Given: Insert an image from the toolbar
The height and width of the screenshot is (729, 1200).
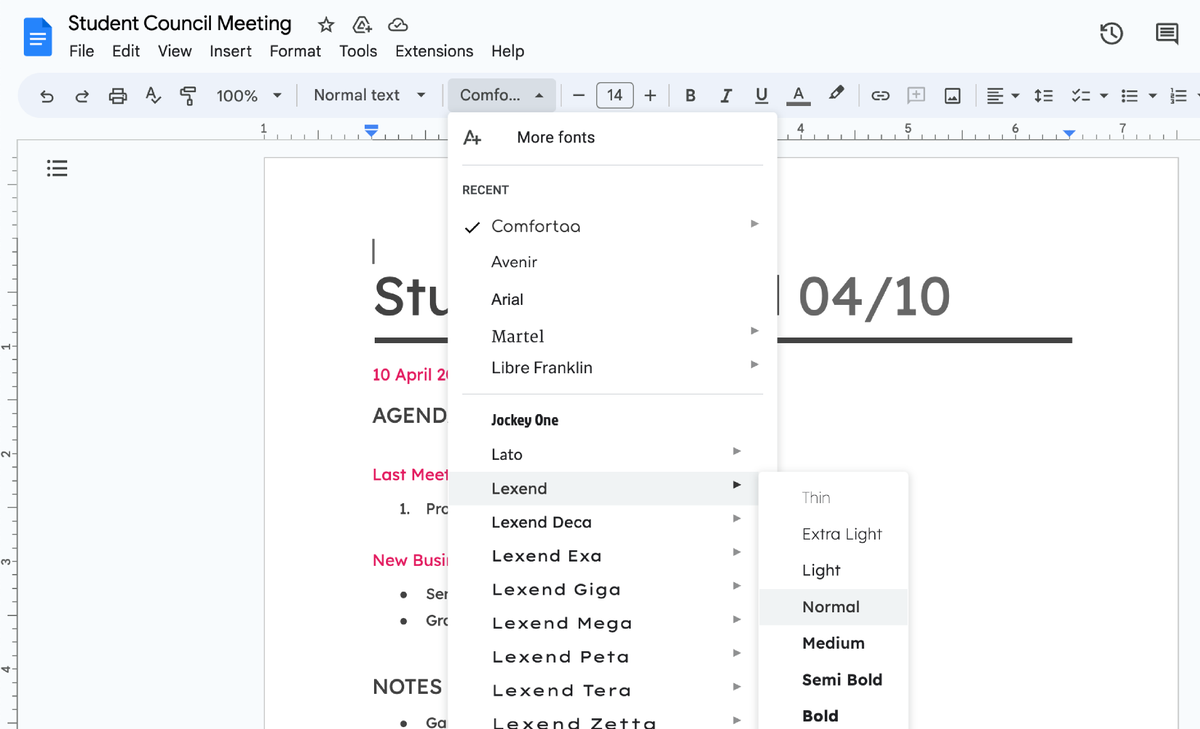Looking at the screenshot, I should click(952, 96).
